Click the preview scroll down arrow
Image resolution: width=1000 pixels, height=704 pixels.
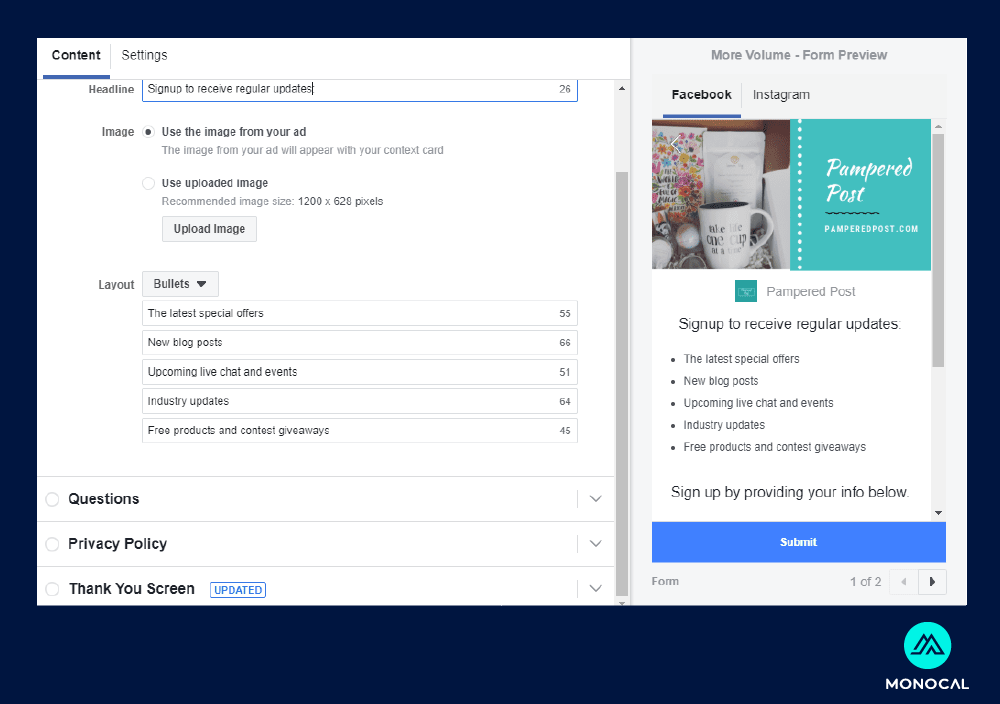coord(938,512)
